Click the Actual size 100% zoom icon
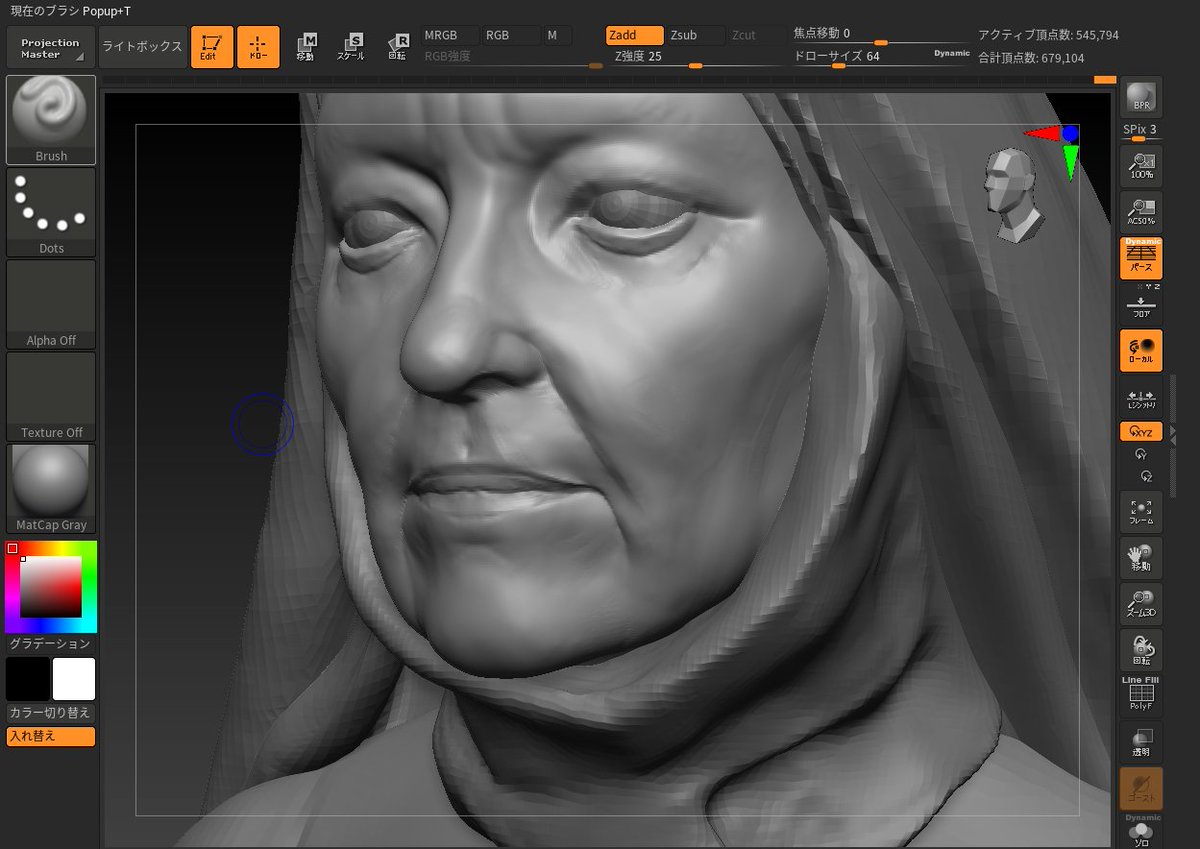The image size is (1200, 849). (x=1141, y=166)
